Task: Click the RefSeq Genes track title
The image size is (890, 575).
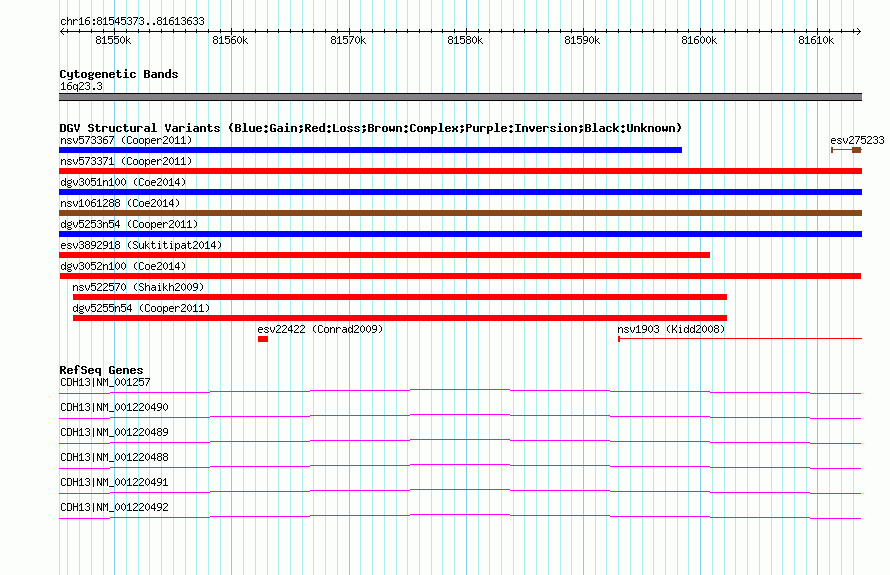Action: pos(101,370)
